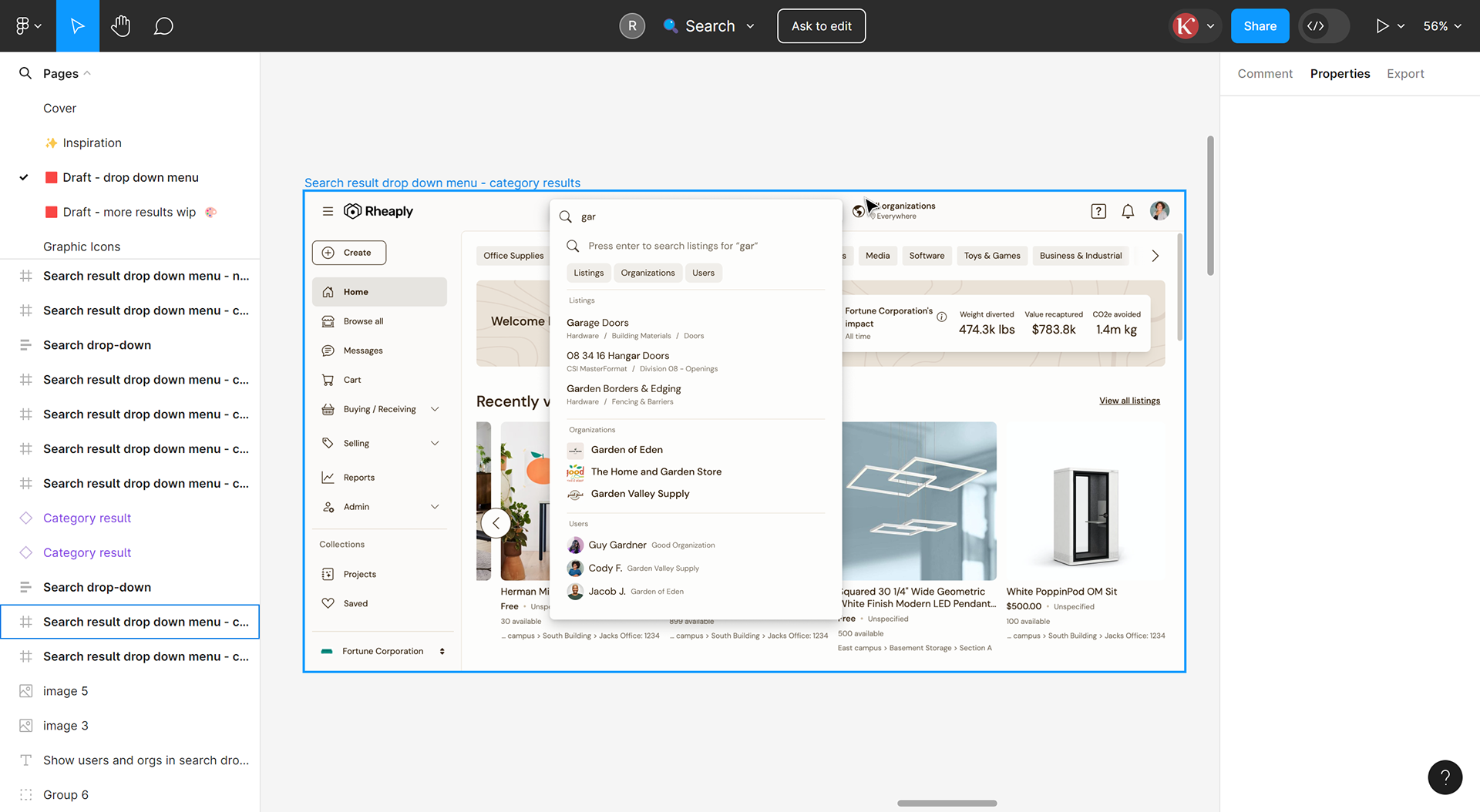Open the presentation options chevron
1480x812 pixels.
pyautogui.click(x=1401, y=26)
